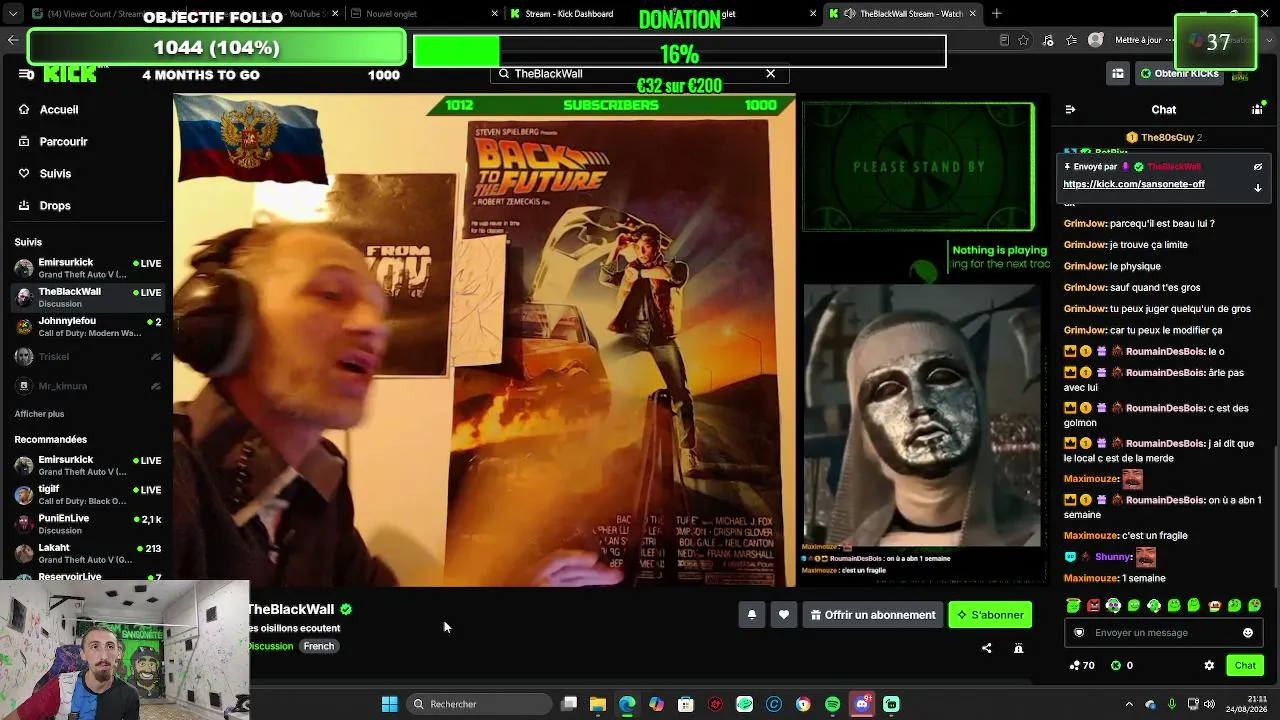The width and height of the screenshot is (1280, 720).
Task: Click the Envoyer un message input
Action: 1163,633
